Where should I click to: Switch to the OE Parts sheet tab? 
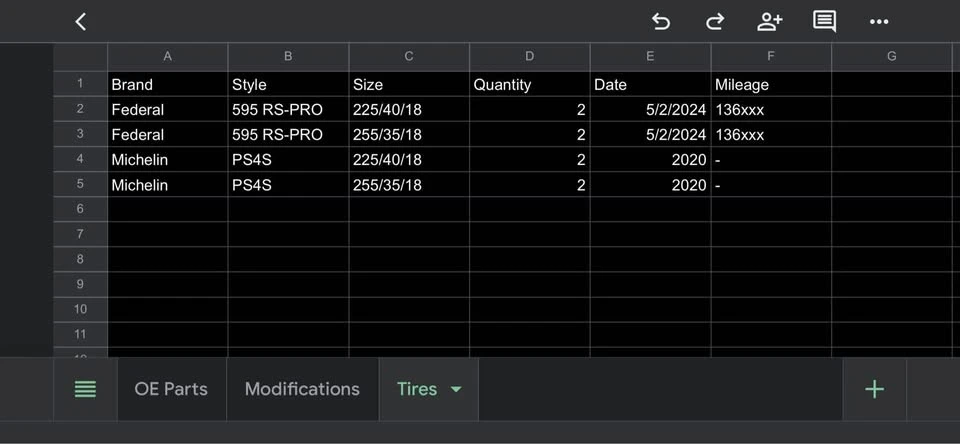(171, 389)
